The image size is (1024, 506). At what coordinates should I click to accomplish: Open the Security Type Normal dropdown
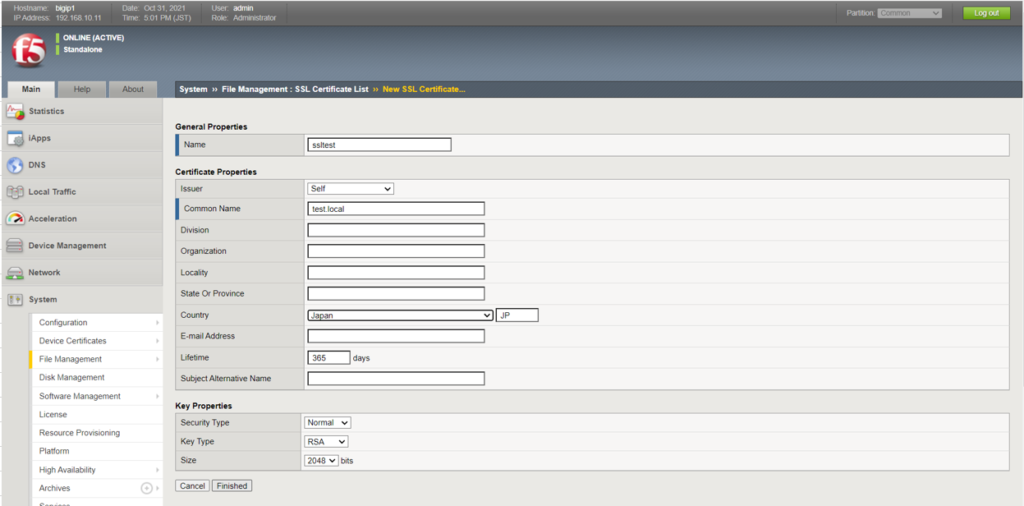328,423
